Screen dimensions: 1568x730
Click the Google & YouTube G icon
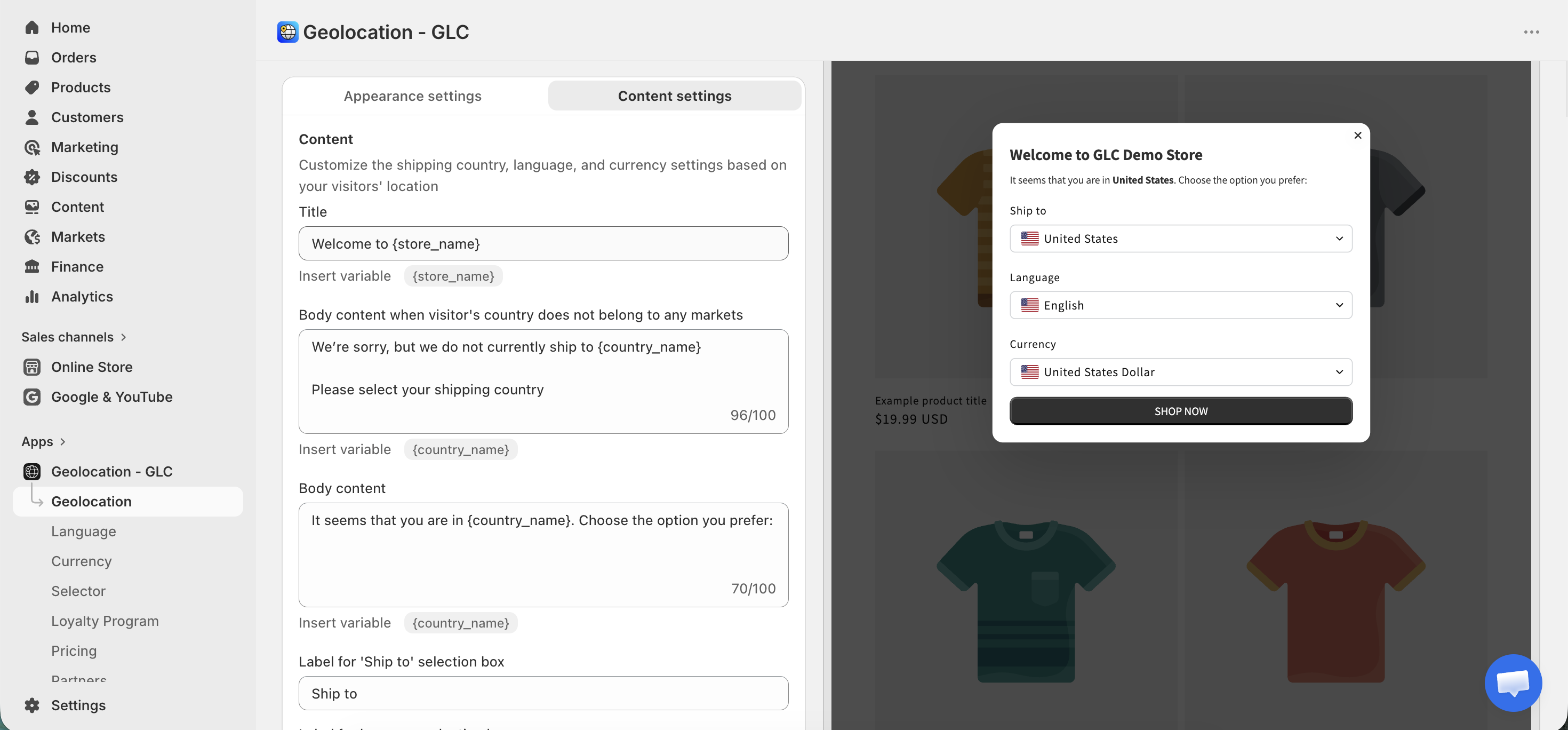pos(32,396)
